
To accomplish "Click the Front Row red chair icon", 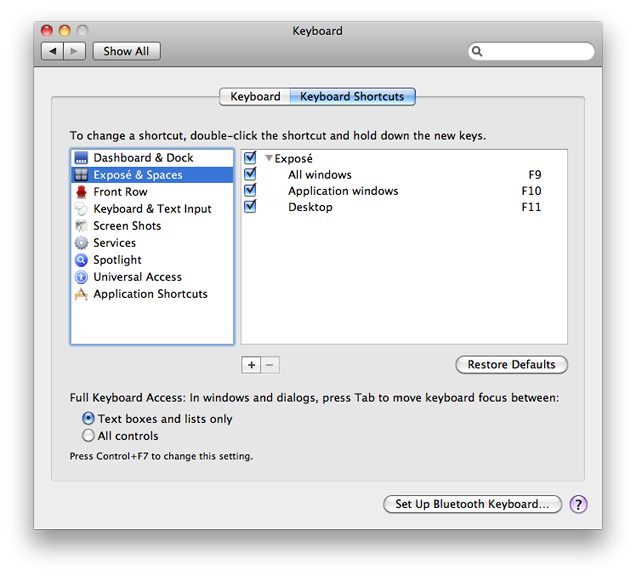I will 82,192.
